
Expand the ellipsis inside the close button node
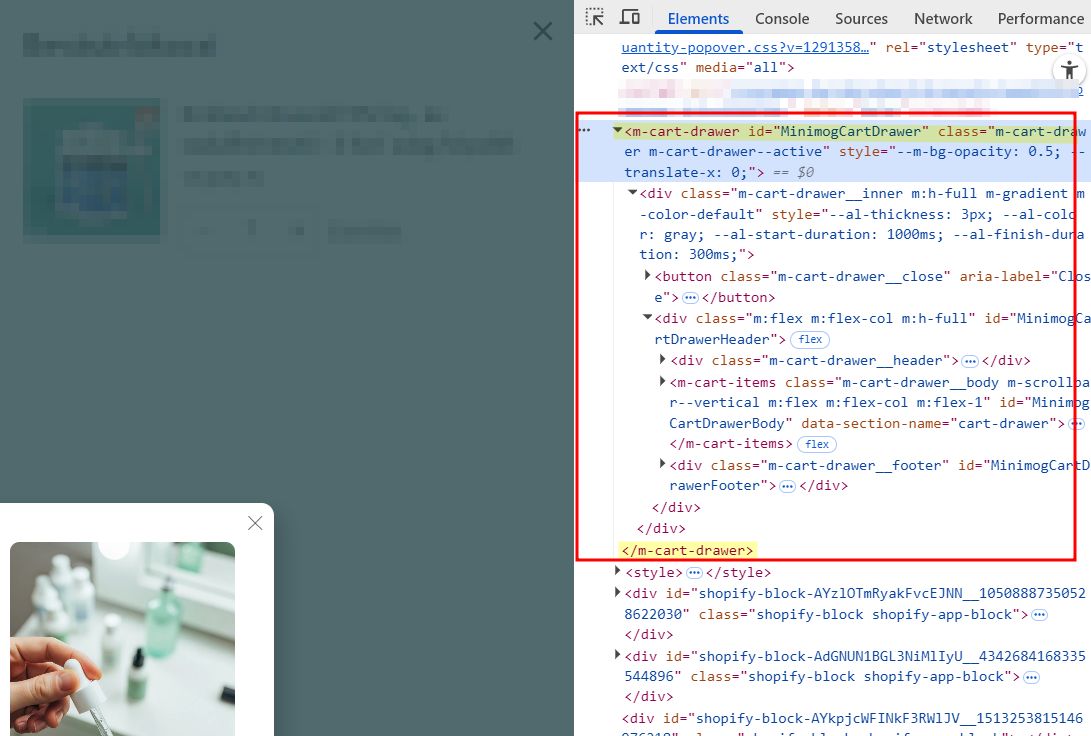(690, 298)
